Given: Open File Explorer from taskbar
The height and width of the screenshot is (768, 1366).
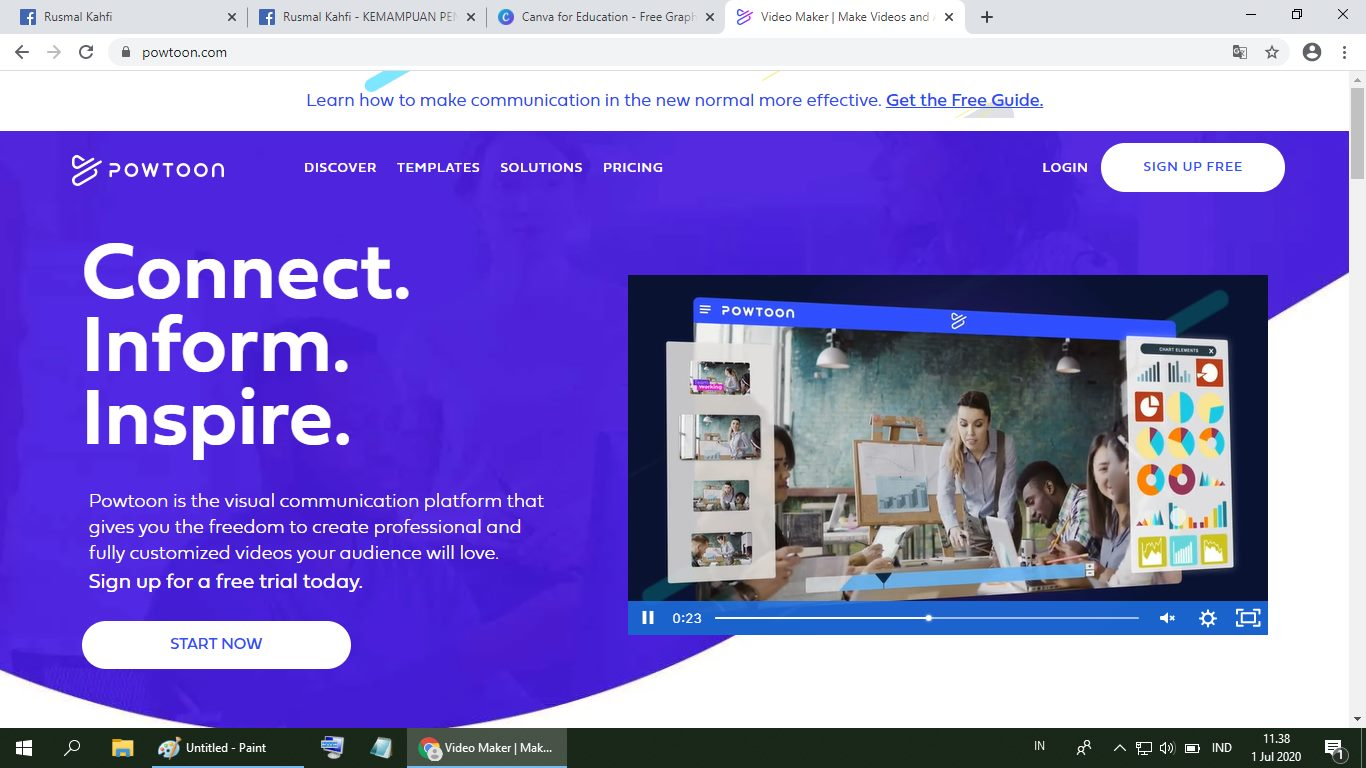Looking at the screenshot, I should coord(122,747).
